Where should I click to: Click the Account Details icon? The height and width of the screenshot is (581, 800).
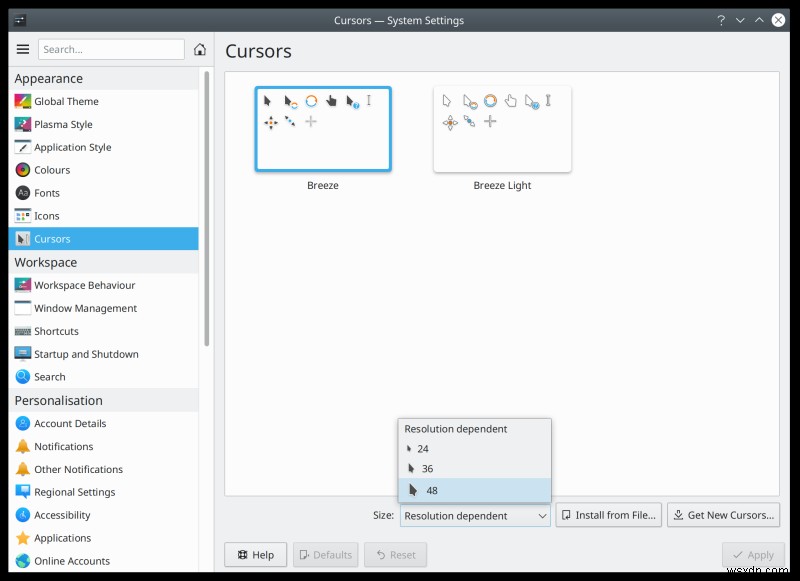click(23, 423)
